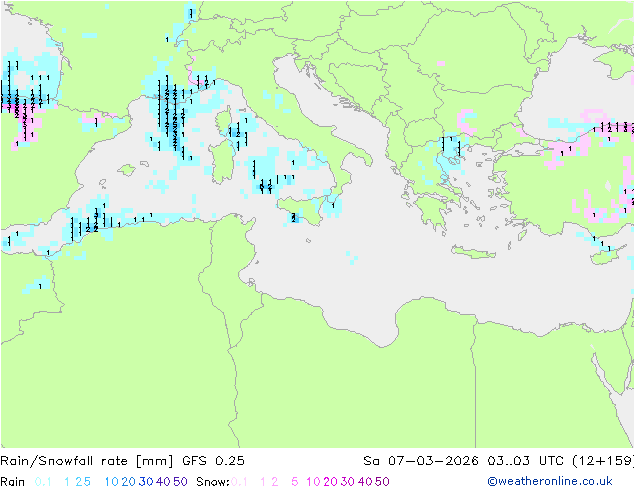
Task: Click the island of Crete on the map
Action: [x=473, y=252]
